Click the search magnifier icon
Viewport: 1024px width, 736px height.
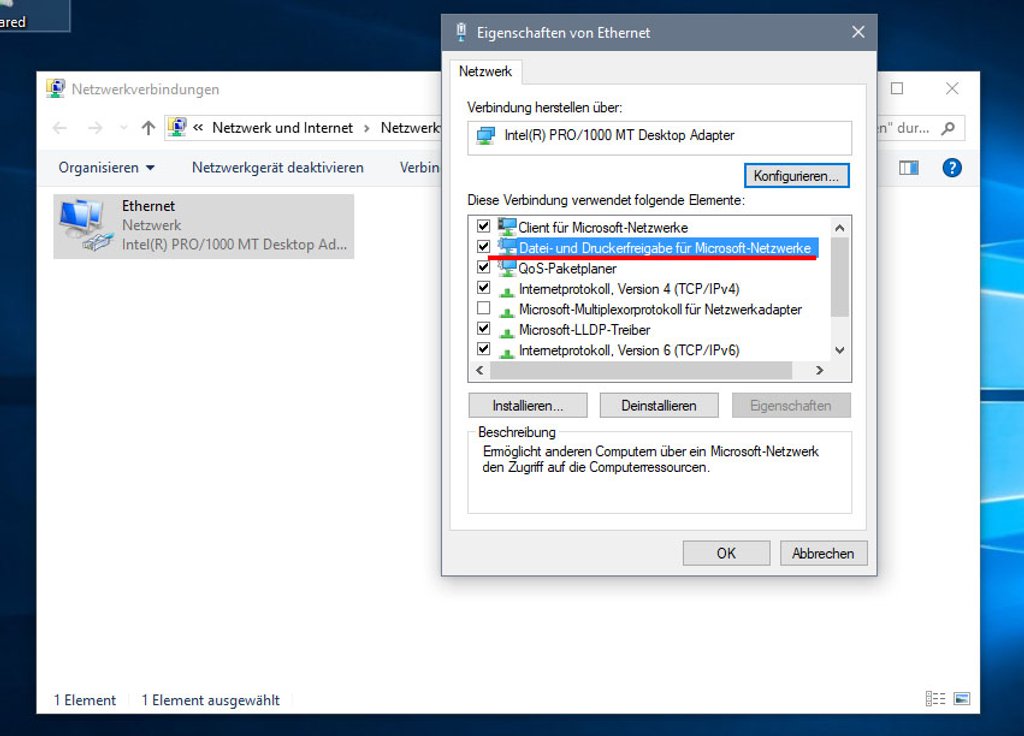(x=948, y=128)
